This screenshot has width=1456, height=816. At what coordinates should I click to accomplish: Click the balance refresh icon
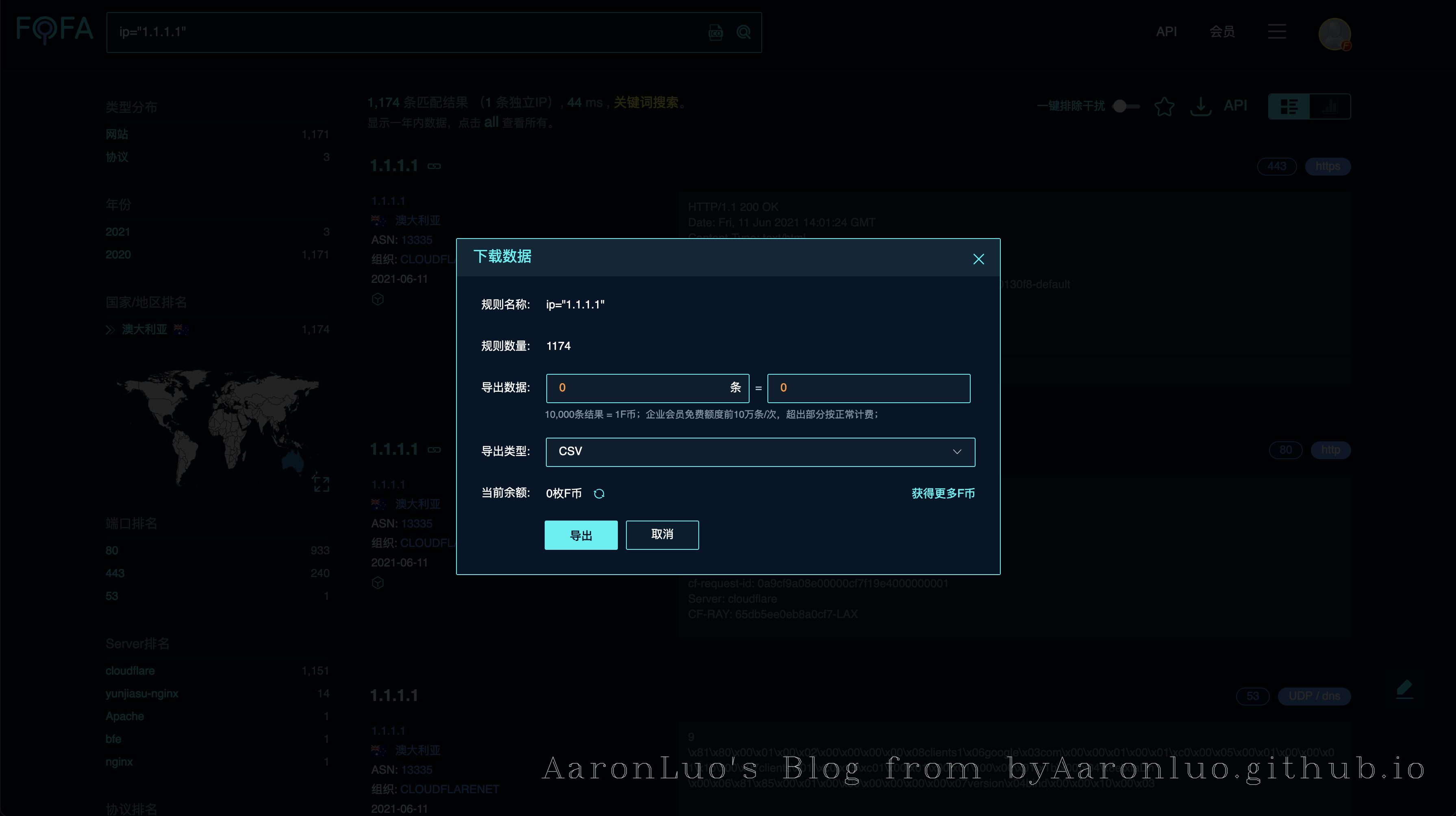point(599,493)
